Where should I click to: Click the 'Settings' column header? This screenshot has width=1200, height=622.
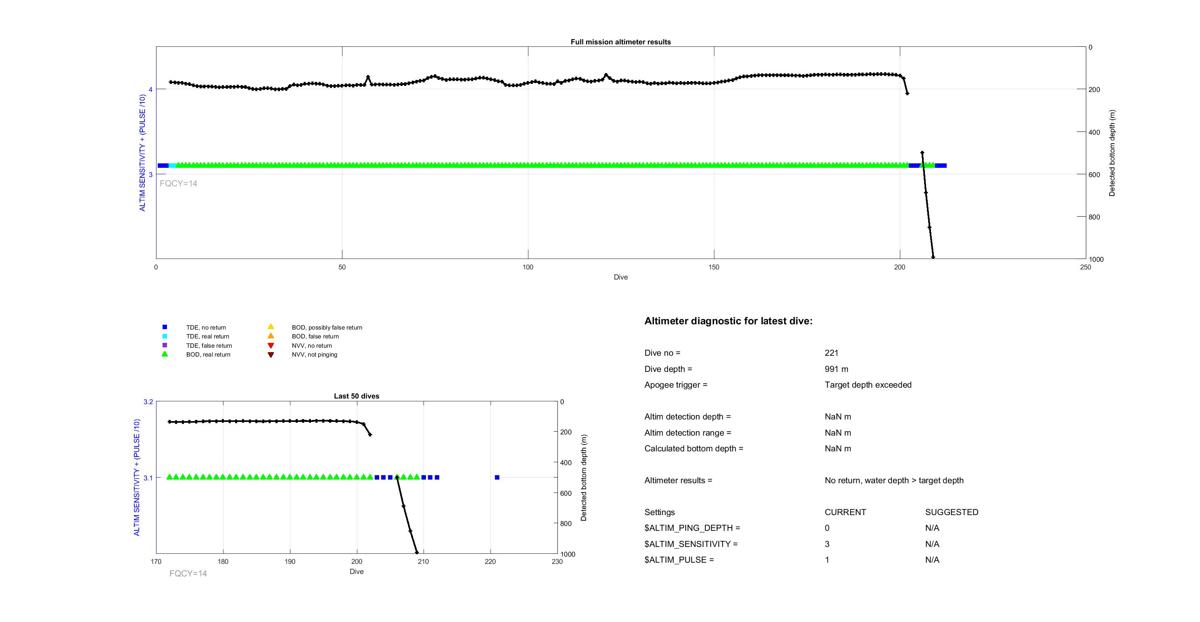pyautogui.click(x=660, y=512)
